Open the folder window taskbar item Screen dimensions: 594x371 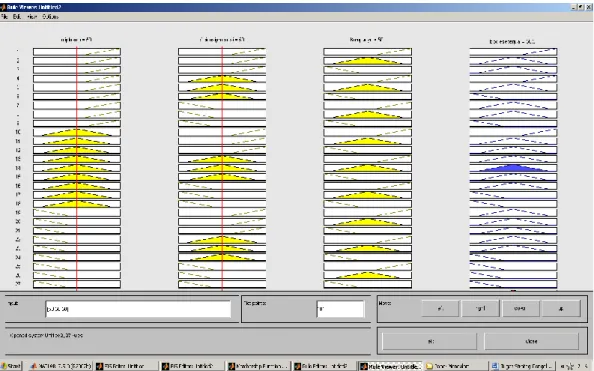pyautogui.click(x=456, y=366)
